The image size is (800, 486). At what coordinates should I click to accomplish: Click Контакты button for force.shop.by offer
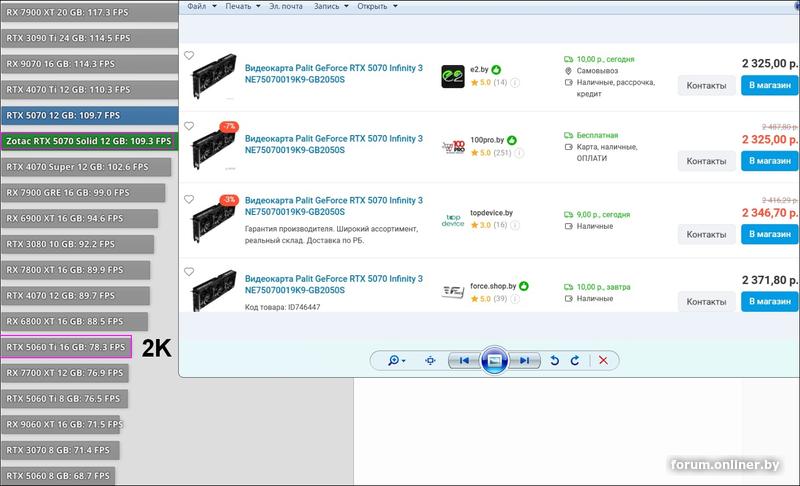click(x=706, y=302)
